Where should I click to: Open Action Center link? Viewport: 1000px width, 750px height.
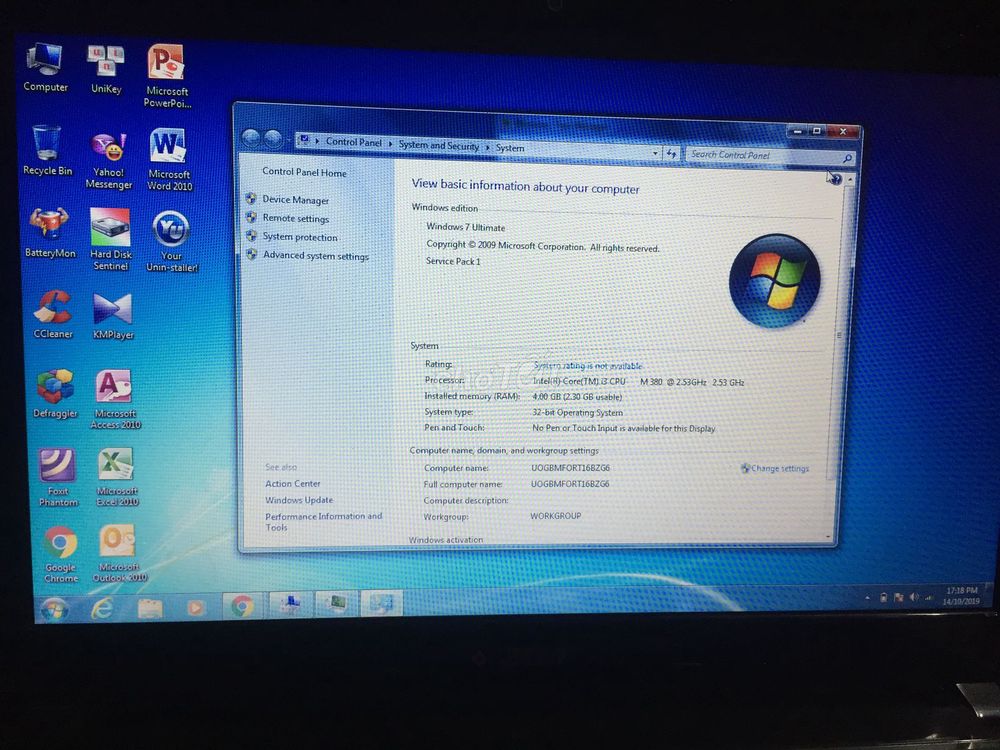click(293, 483)
